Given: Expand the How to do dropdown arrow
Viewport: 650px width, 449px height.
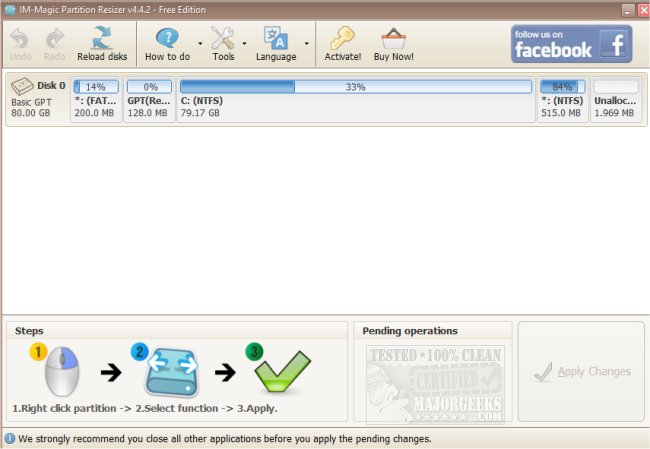Looking at the screenshot, I should [x=200, y=44].
